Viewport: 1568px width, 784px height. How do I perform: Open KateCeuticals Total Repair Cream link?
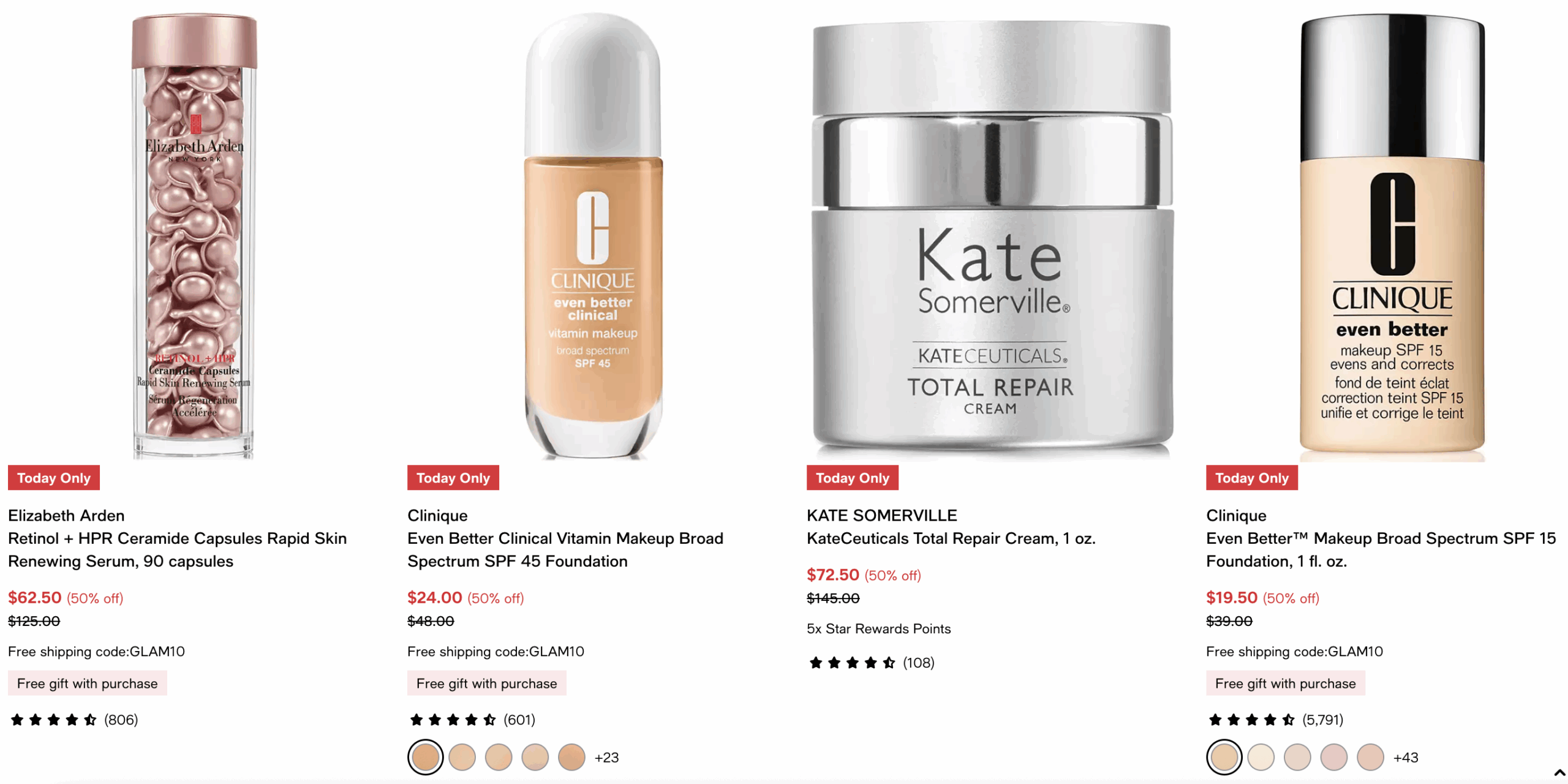[x=951, y=538]
